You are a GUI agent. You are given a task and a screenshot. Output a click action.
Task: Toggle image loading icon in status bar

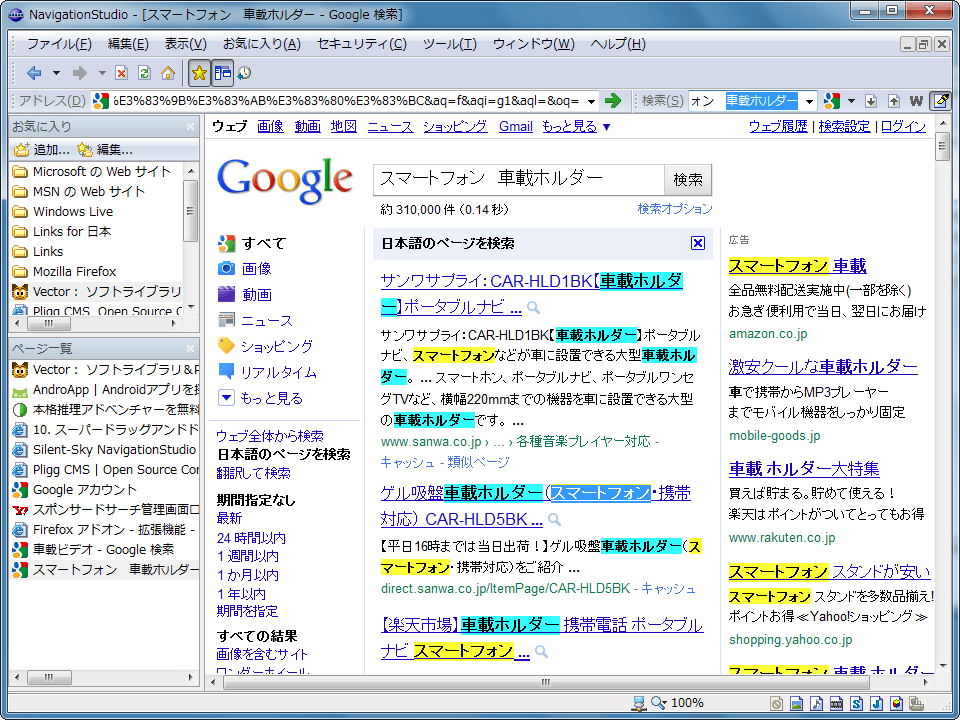click(x=797, y=703)
